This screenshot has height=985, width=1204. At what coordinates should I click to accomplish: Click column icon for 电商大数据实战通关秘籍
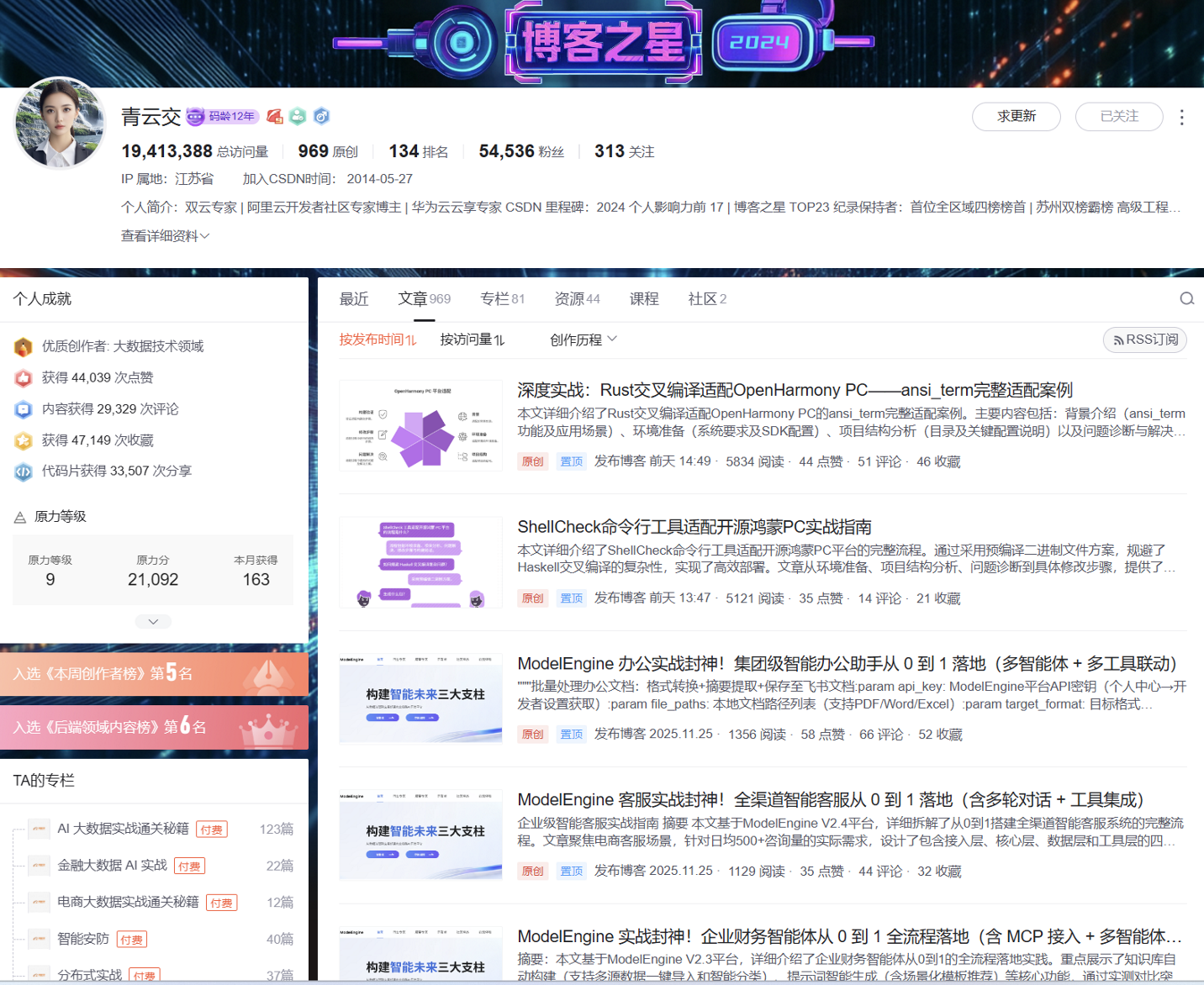39,902
